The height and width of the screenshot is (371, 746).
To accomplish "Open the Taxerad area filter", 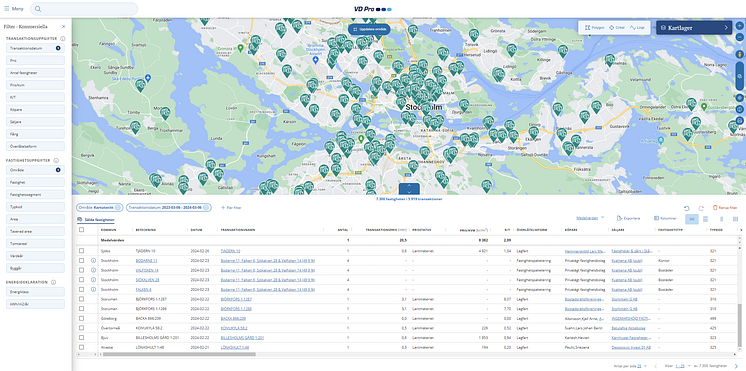I will tap(35, 231).
